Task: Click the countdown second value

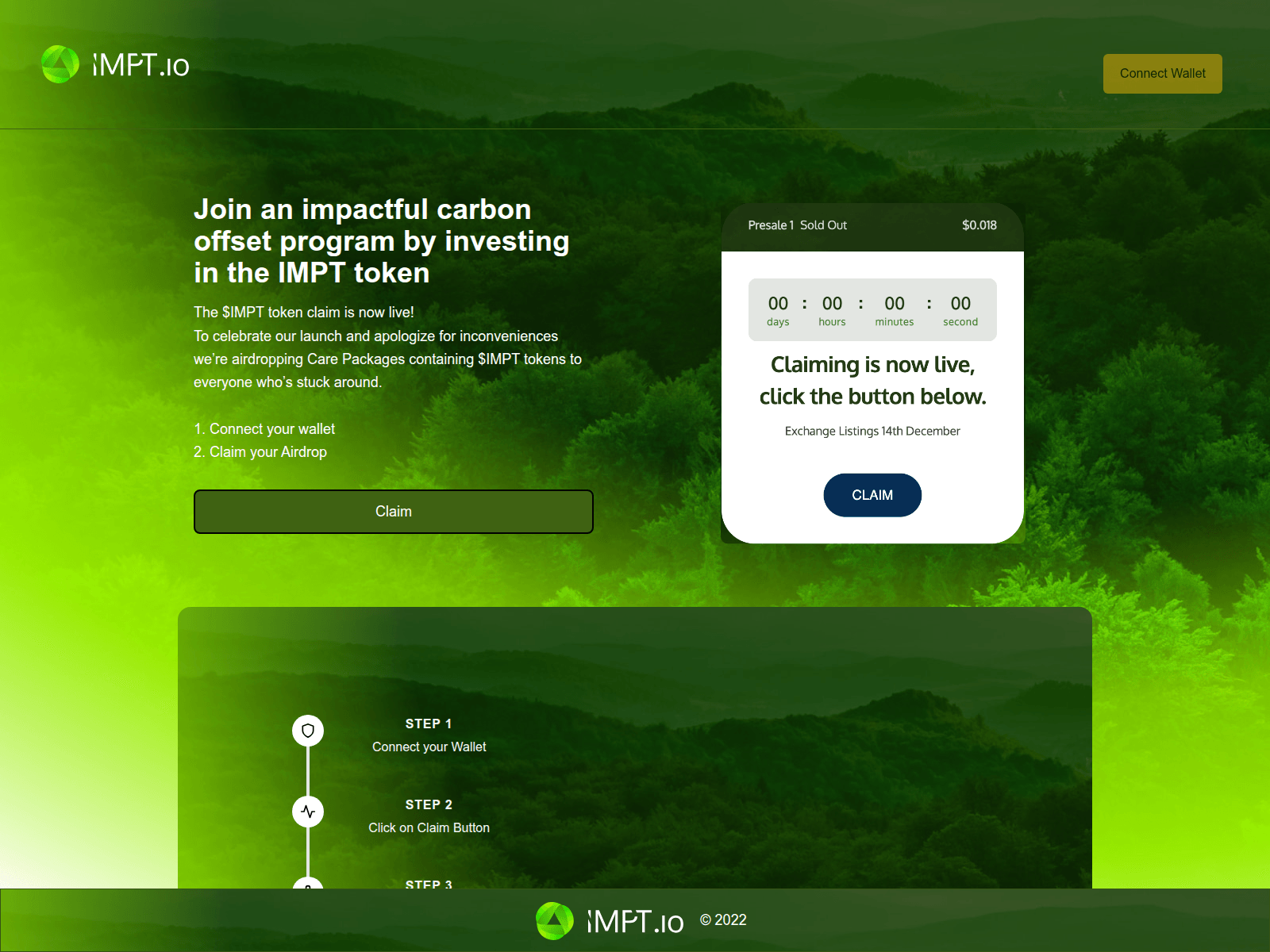Action: tap(960, 304)
